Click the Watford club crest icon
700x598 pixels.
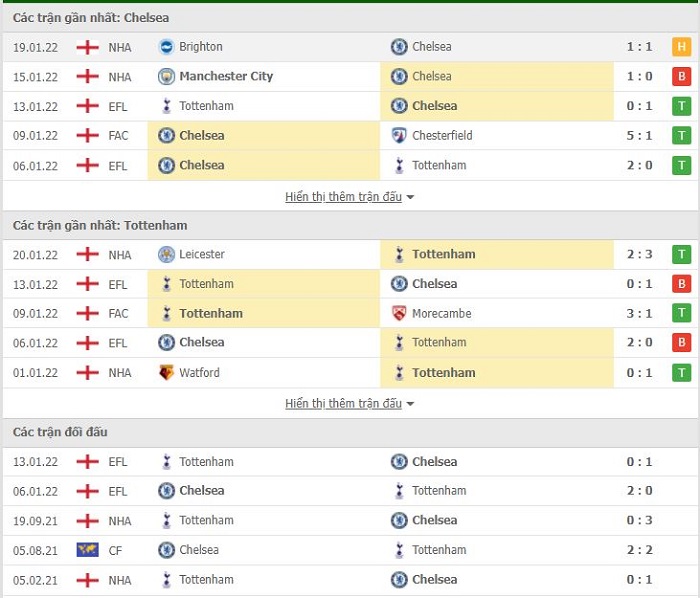pyautogui.click(x=166, y=373)
